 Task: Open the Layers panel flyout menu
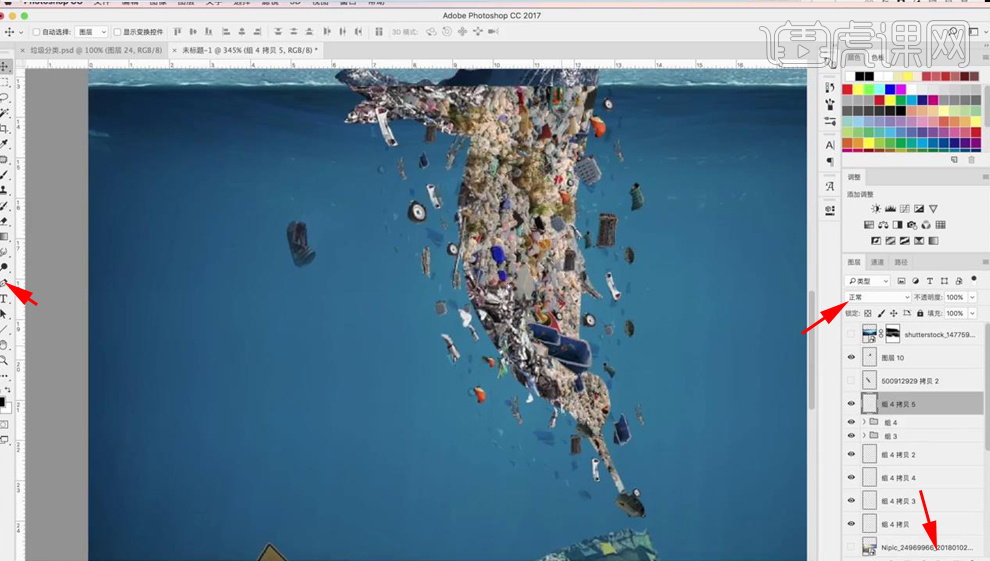pos(984,262)
